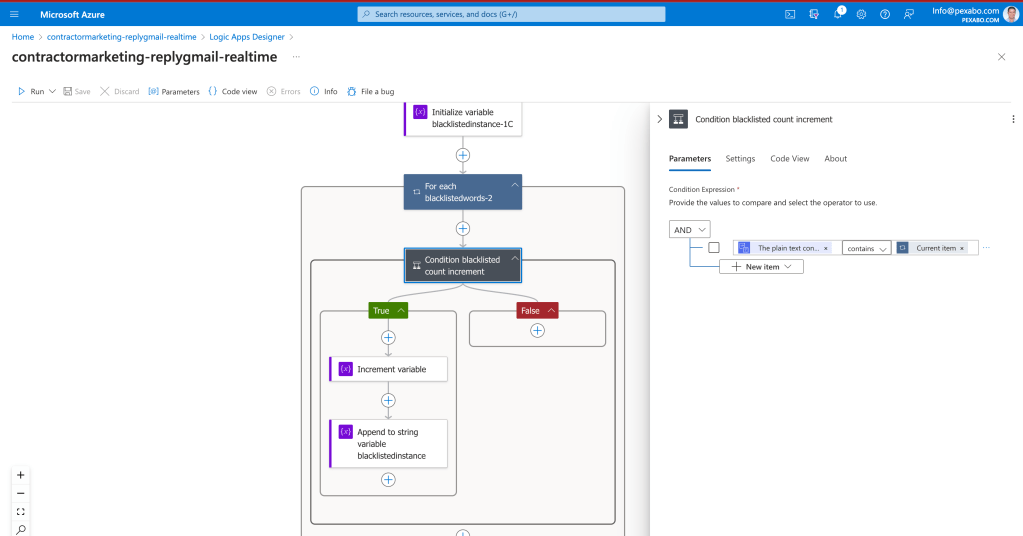
Task: Select Initialize variable blacklistedinstance action
Action: (463, 118)
